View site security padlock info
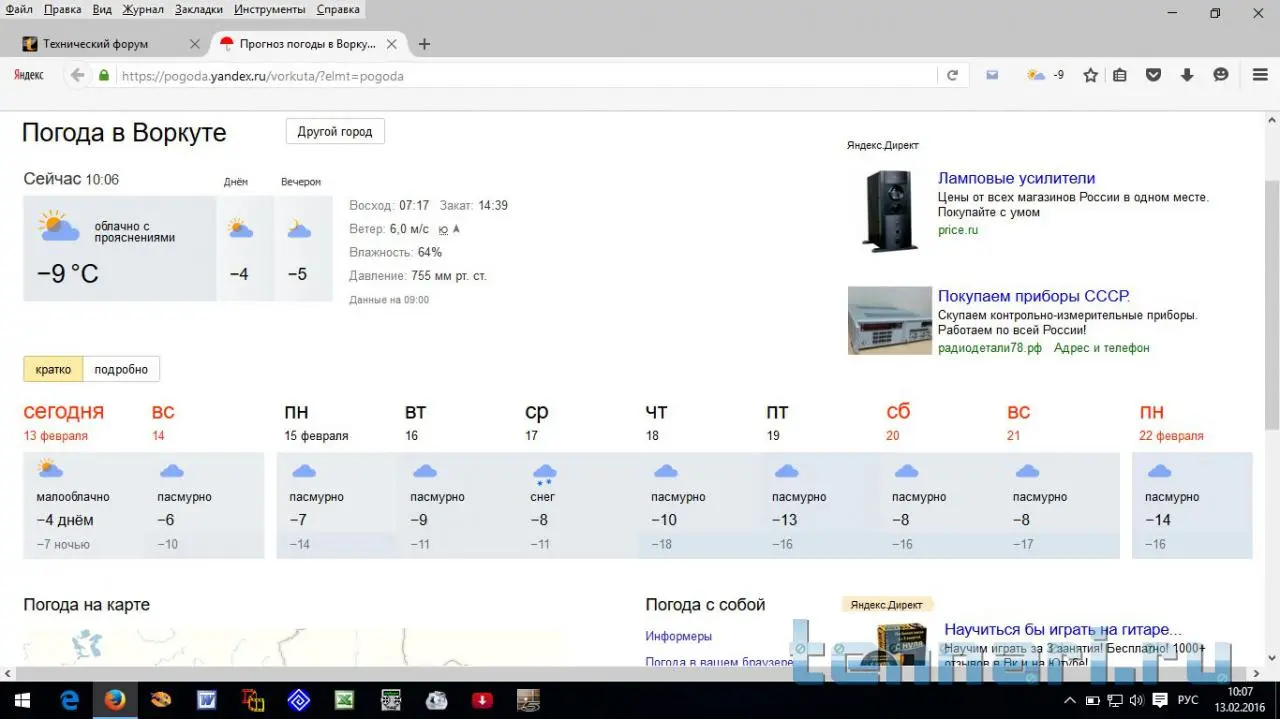 [104, 75]
